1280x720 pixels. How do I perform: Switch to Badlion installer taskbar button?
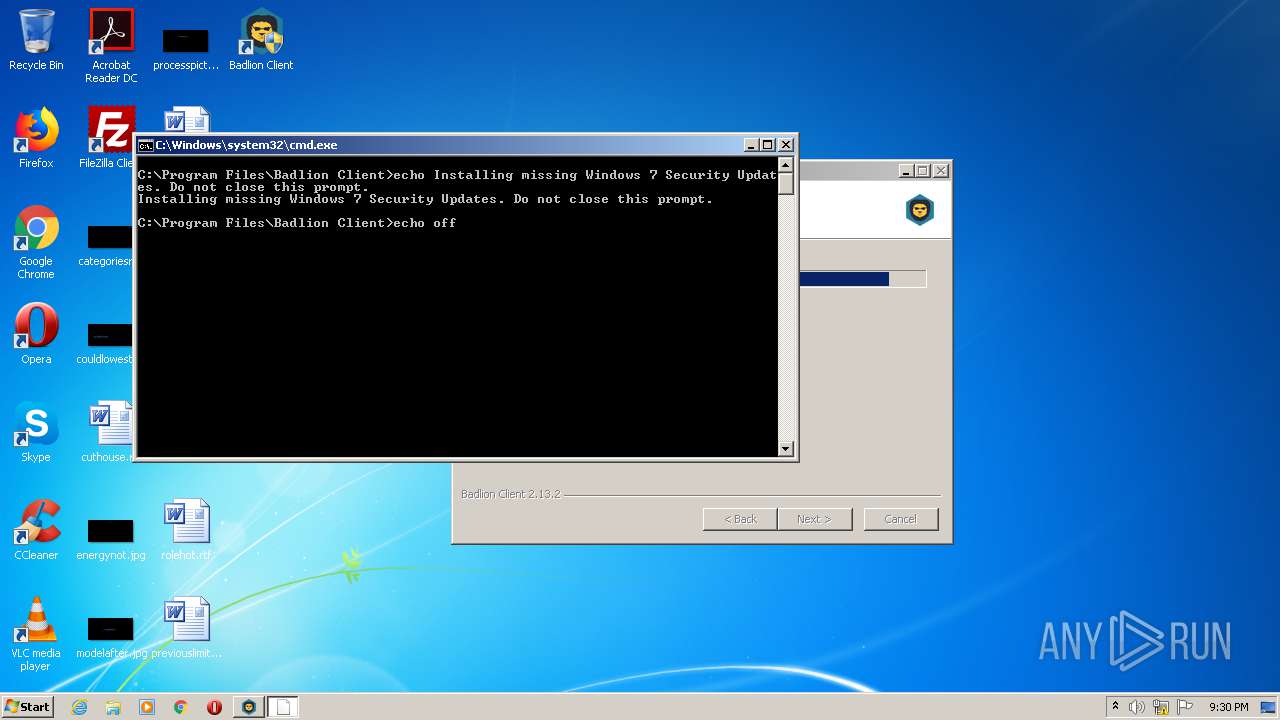[x=249, y=707]
